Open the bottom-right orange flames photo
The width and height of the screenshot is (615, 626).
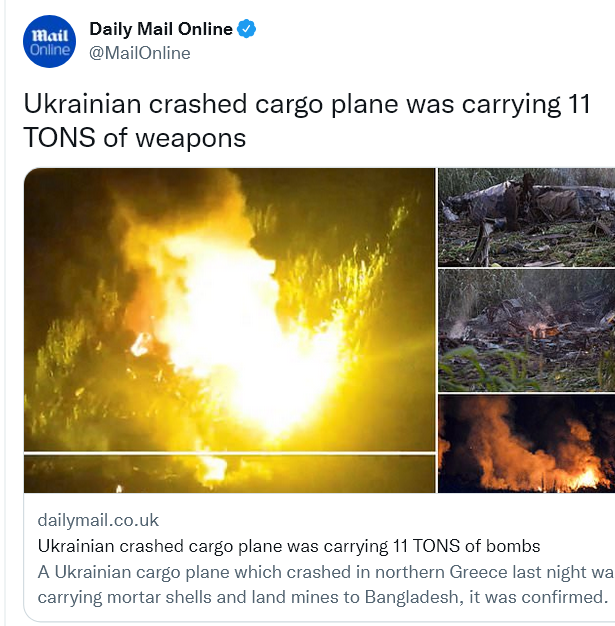coord(526,444)
